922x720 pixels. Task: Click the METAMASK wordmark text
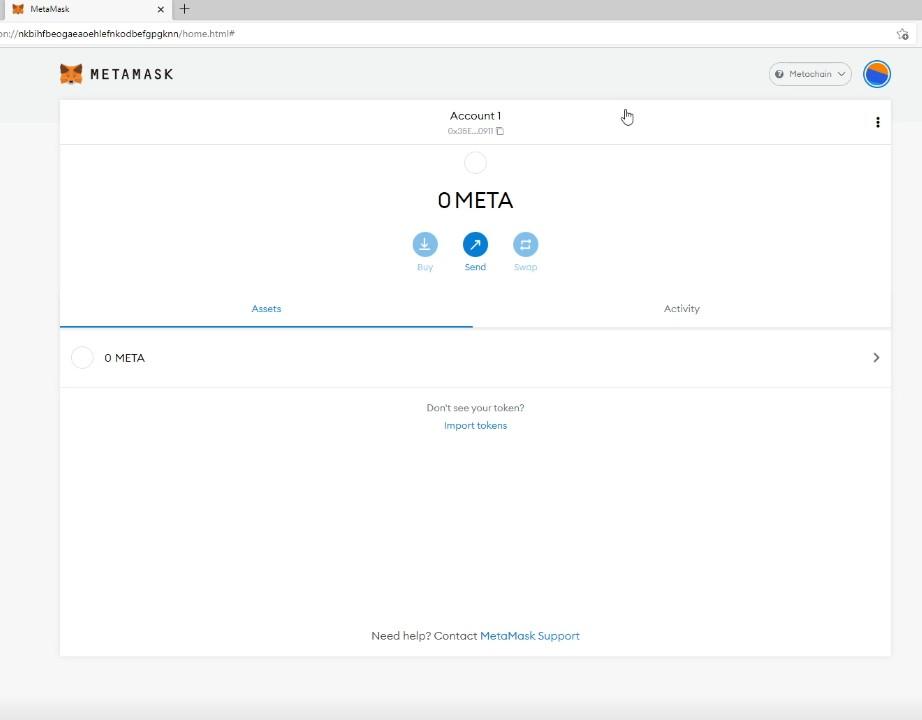pyautogui.click(x=132, y=74)
